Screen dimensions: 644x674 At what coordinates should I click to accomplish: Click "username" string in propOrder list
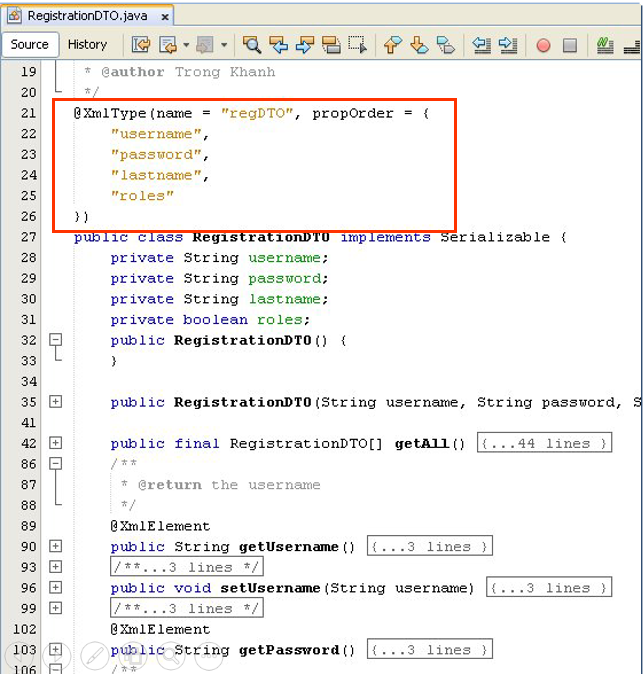click(156, 134)
